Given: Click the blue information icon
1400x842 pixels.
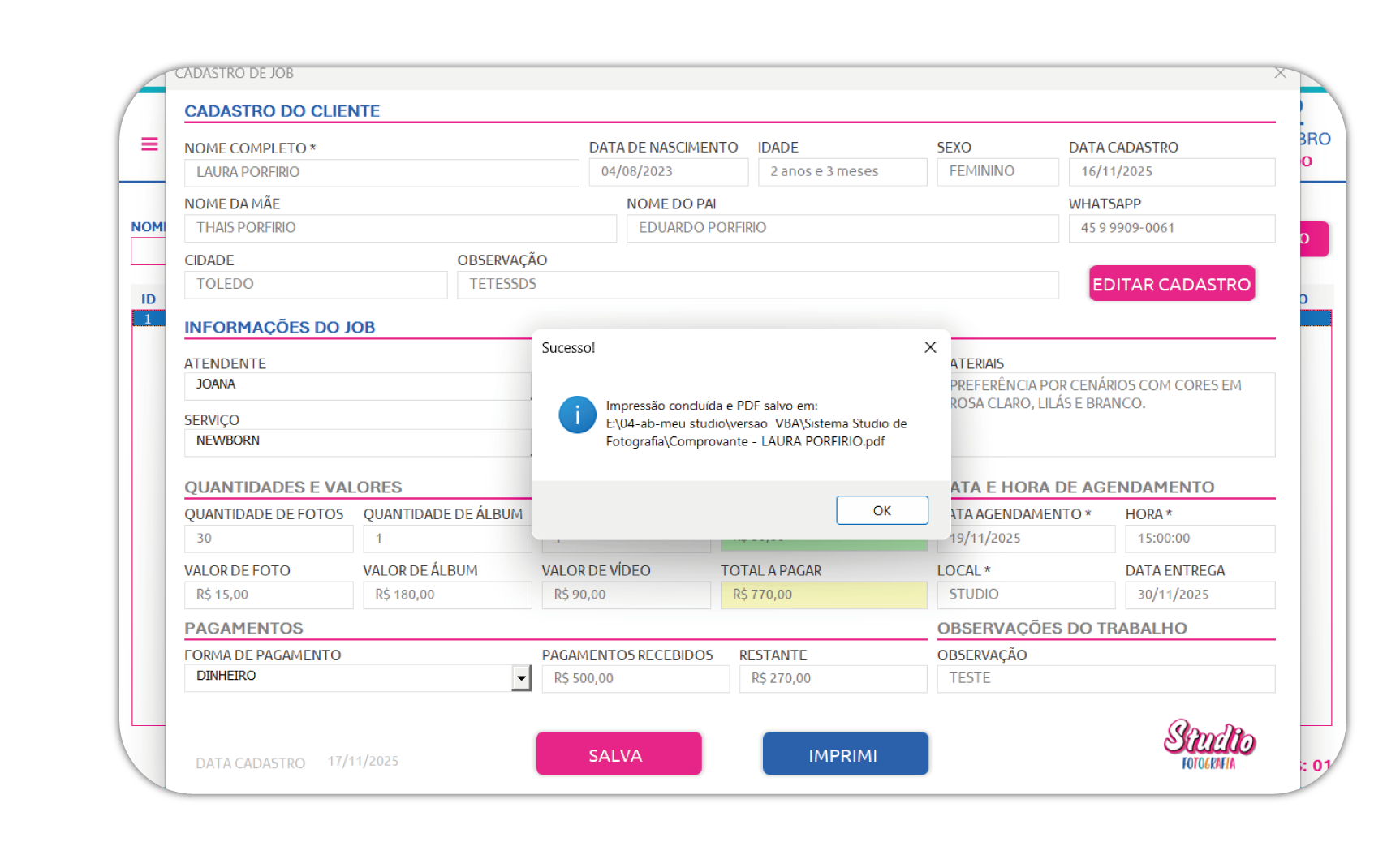Looking at the screenshot, I should point(577,415).
